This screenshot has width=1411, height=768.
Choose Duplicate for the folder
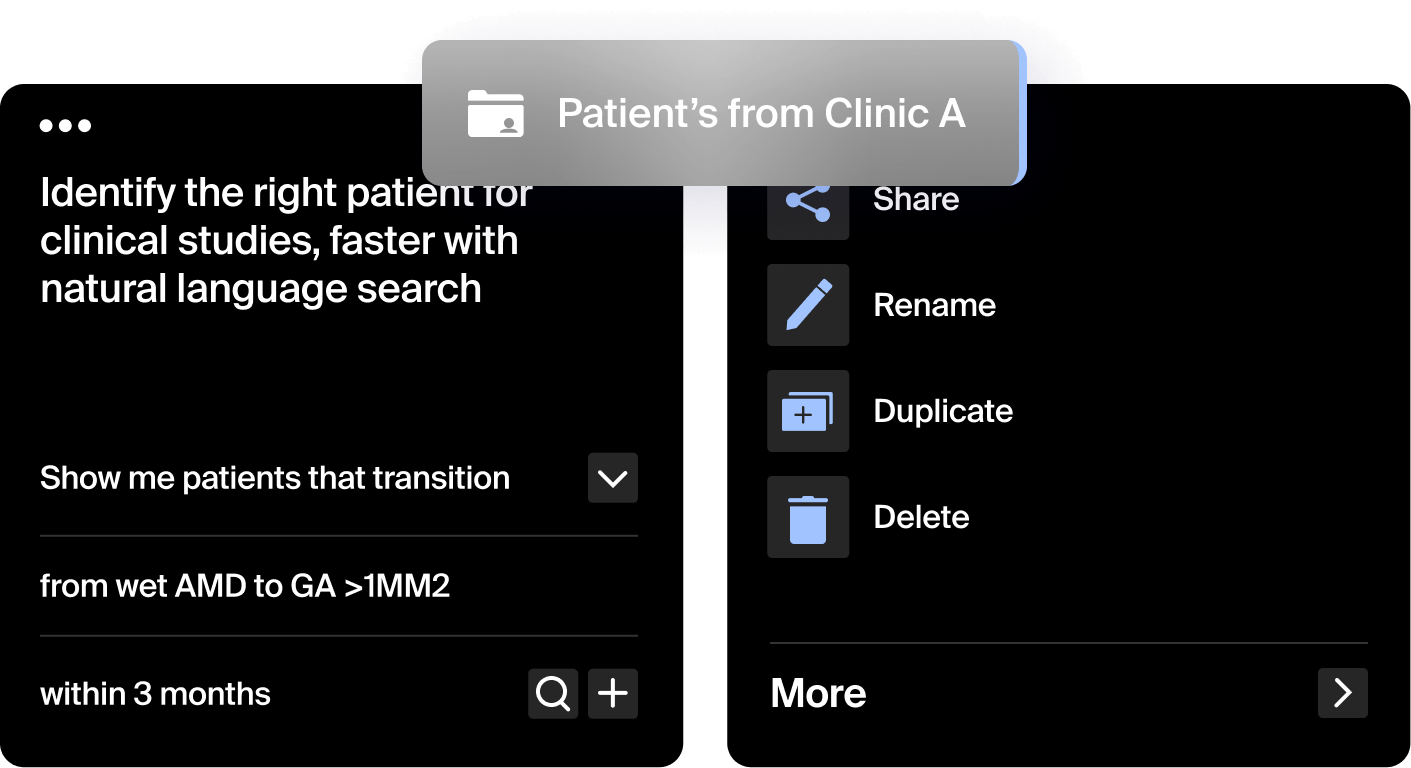942,411
